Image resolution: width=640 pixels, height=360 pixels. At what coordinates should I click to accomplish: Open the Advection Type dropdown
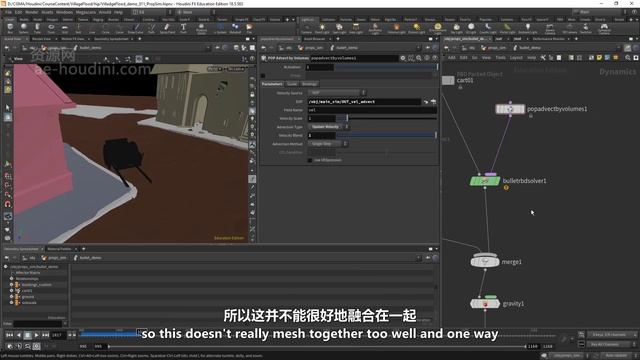(x=328, y=127)
